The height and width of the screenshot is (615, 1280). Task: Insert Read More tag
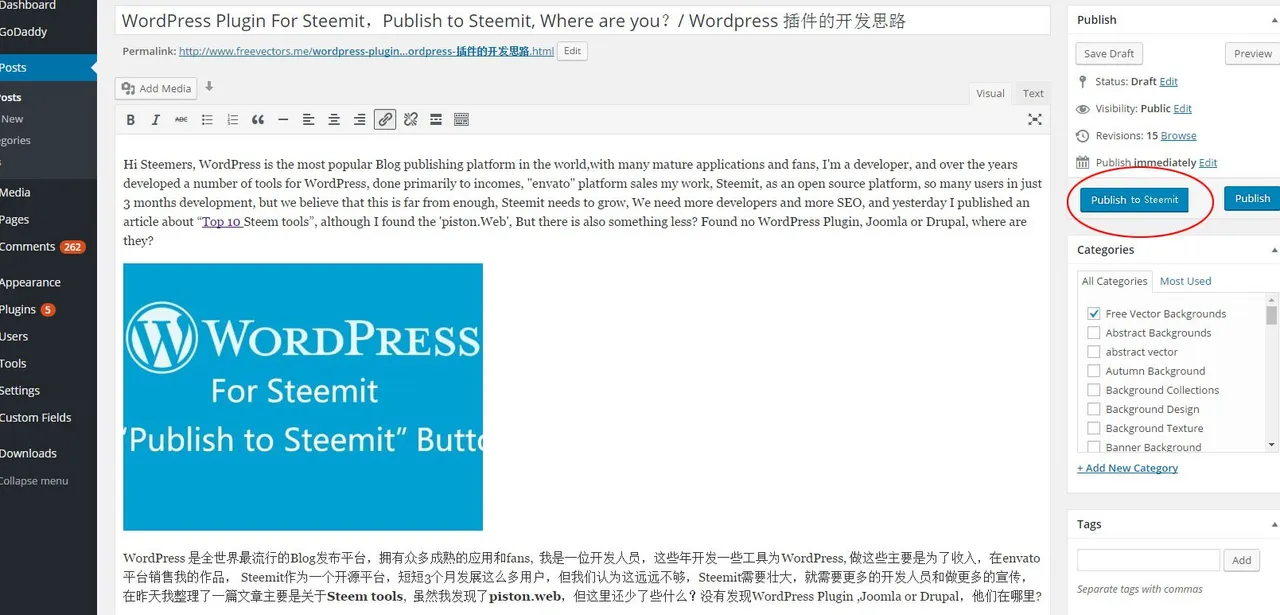(436, 120)
